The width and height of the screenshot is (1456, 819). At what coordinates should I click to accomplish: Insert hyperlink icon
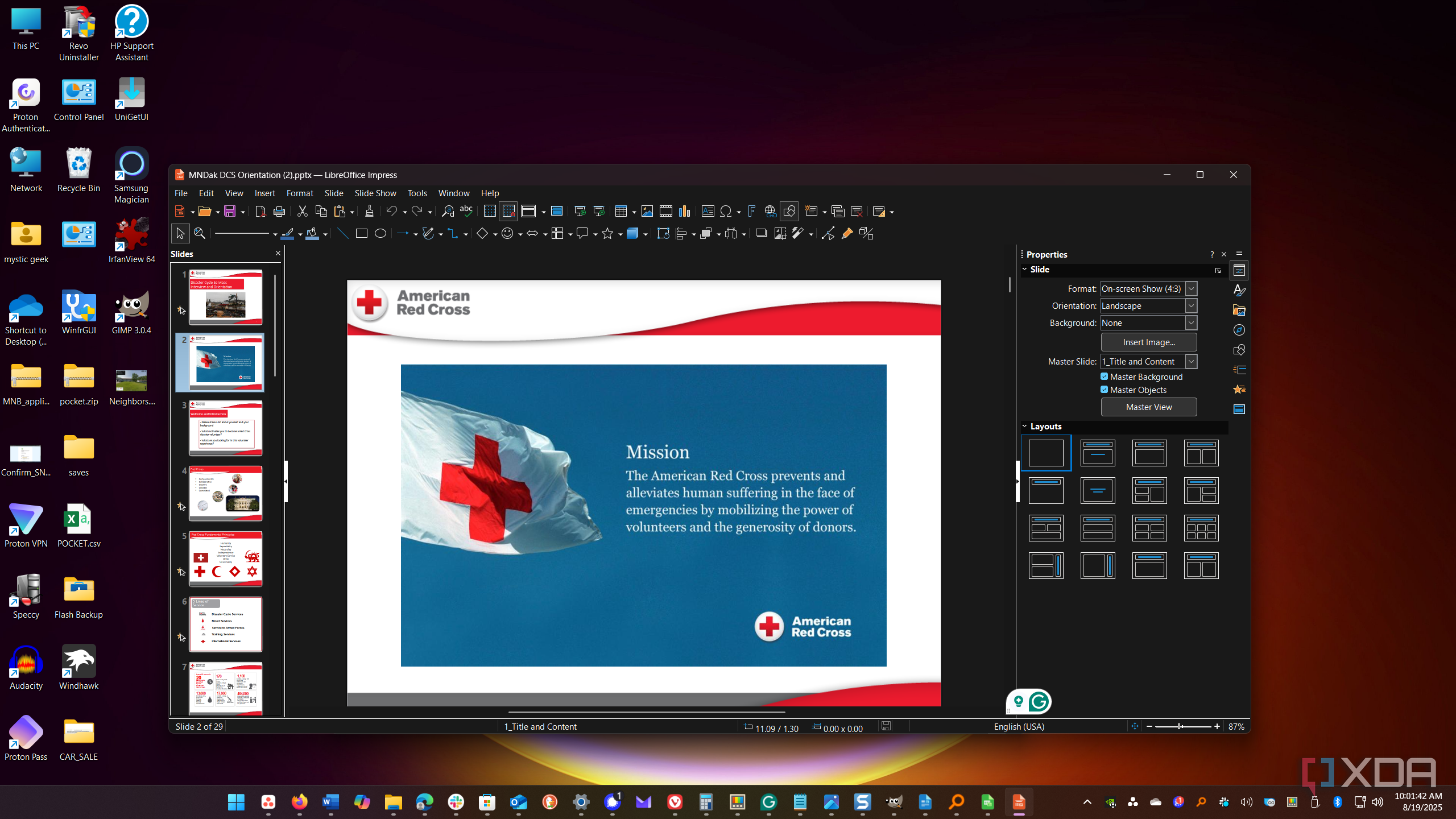(x=771, y=212)
